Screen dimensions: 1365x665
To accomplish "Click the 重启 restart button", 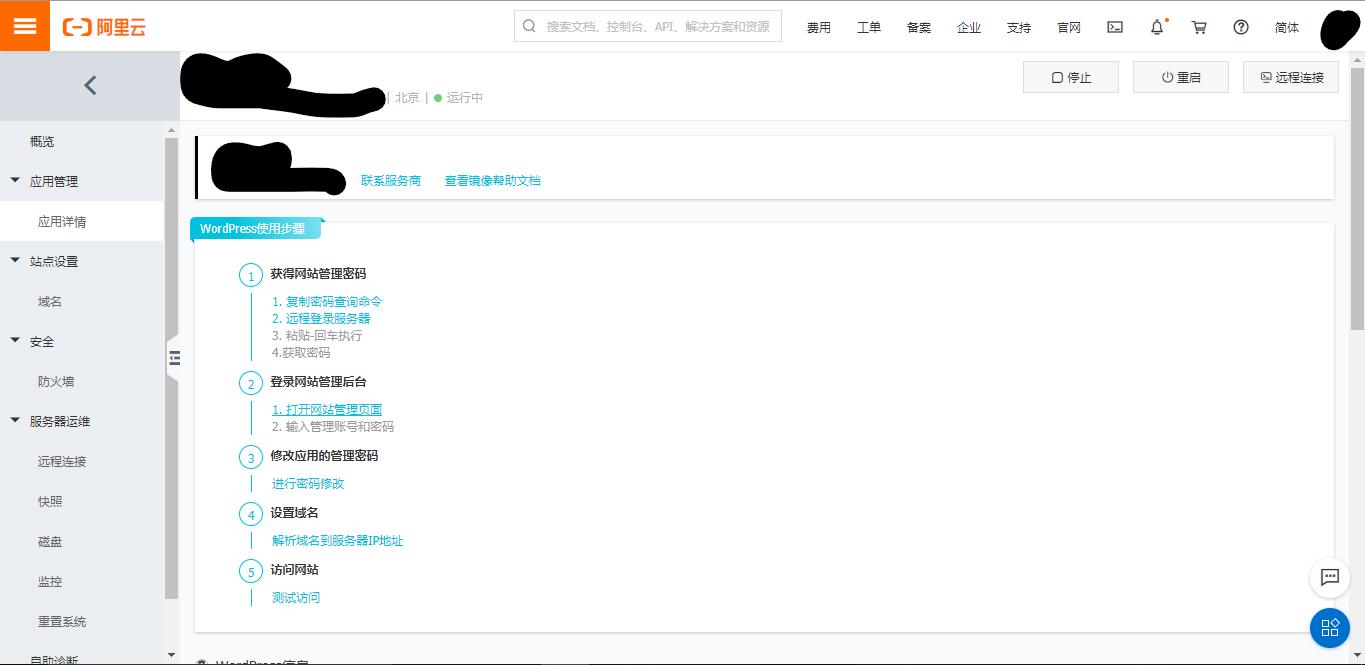I will point(1180,76).
